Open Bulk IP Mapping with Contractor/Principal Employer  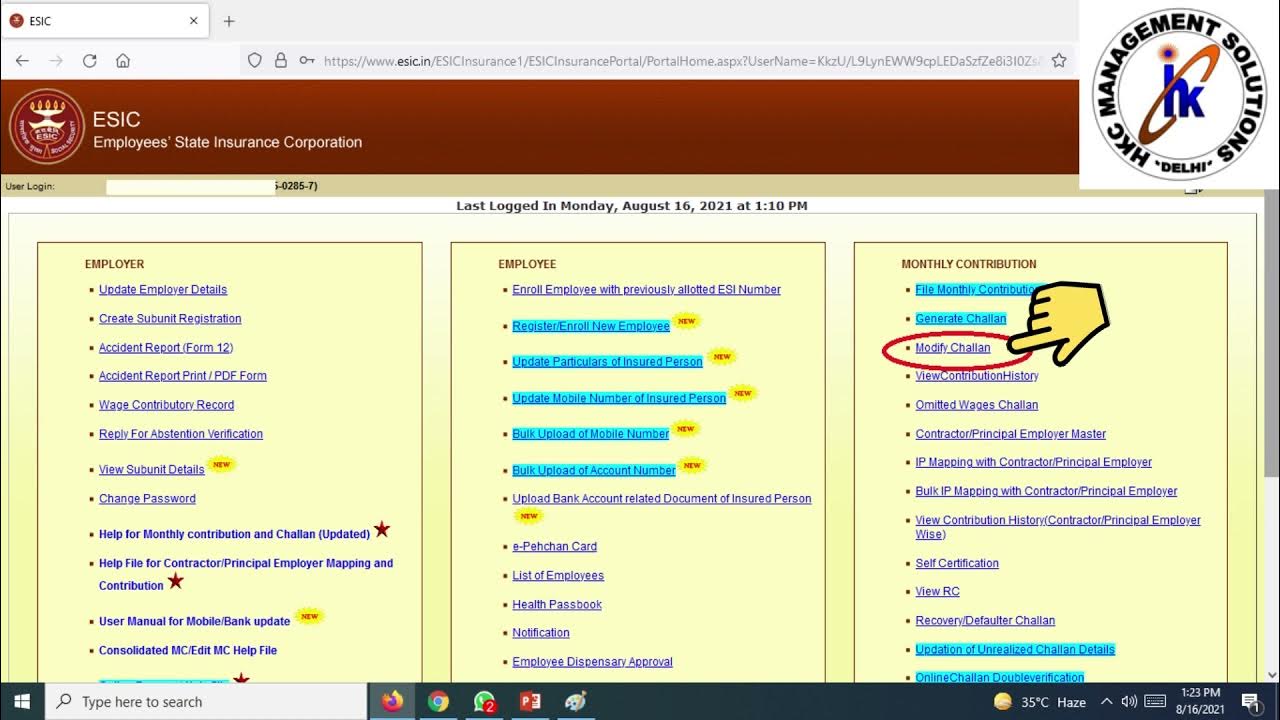click(x=1046, y=492)
